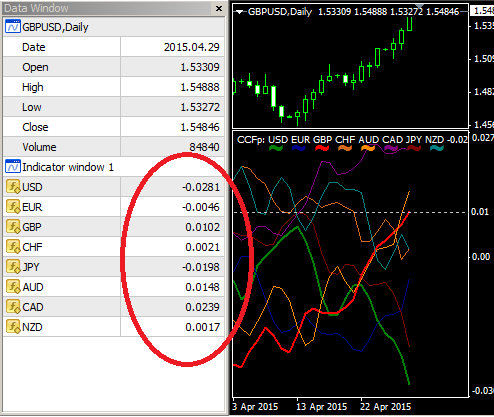Click the 13 Apr 2015 date marker
The image size is (494, 417).
321,407
